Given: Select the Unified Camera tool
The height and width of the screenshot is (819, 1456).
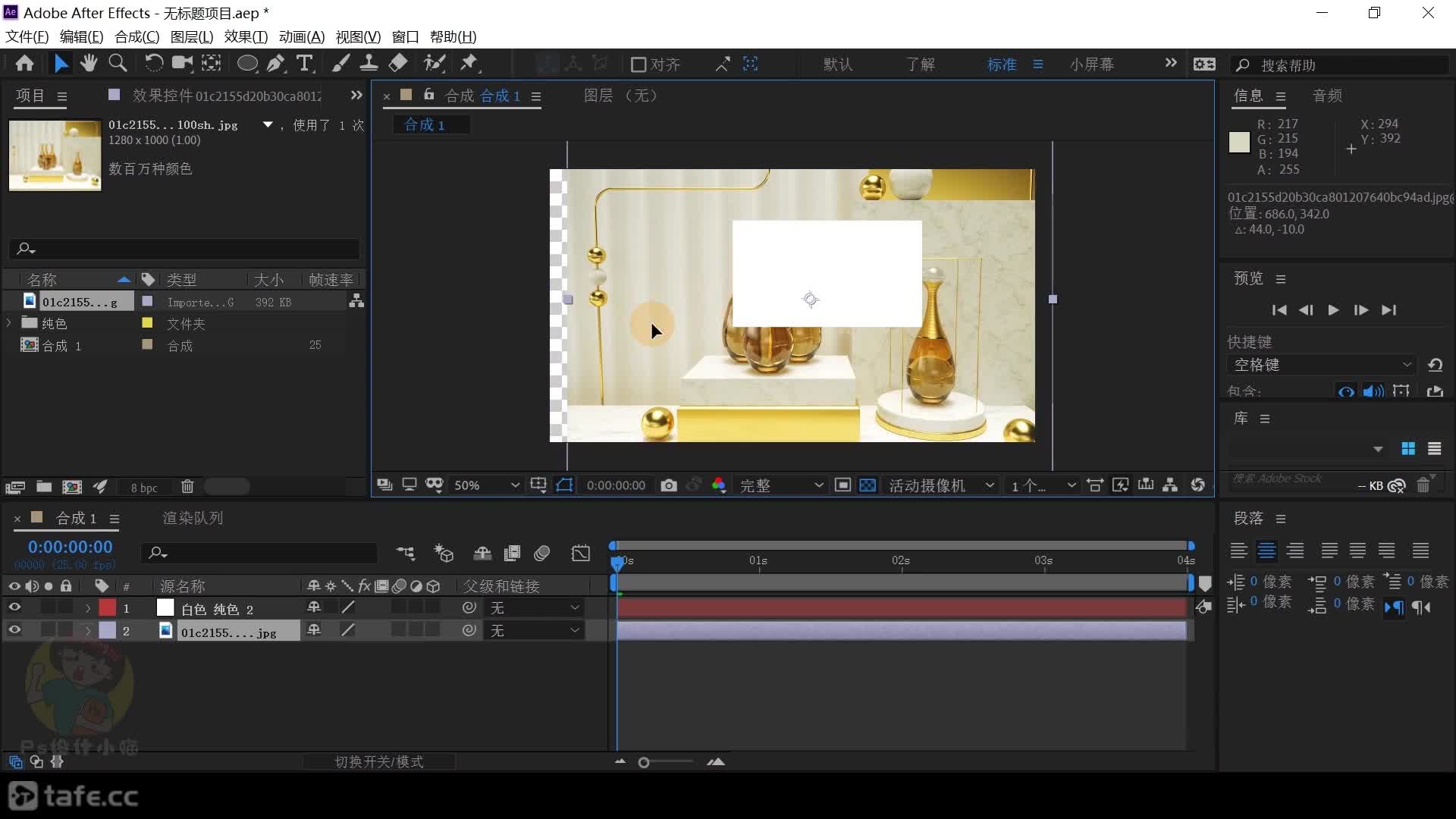Looking at the screenshot, I should coord(182,64).
